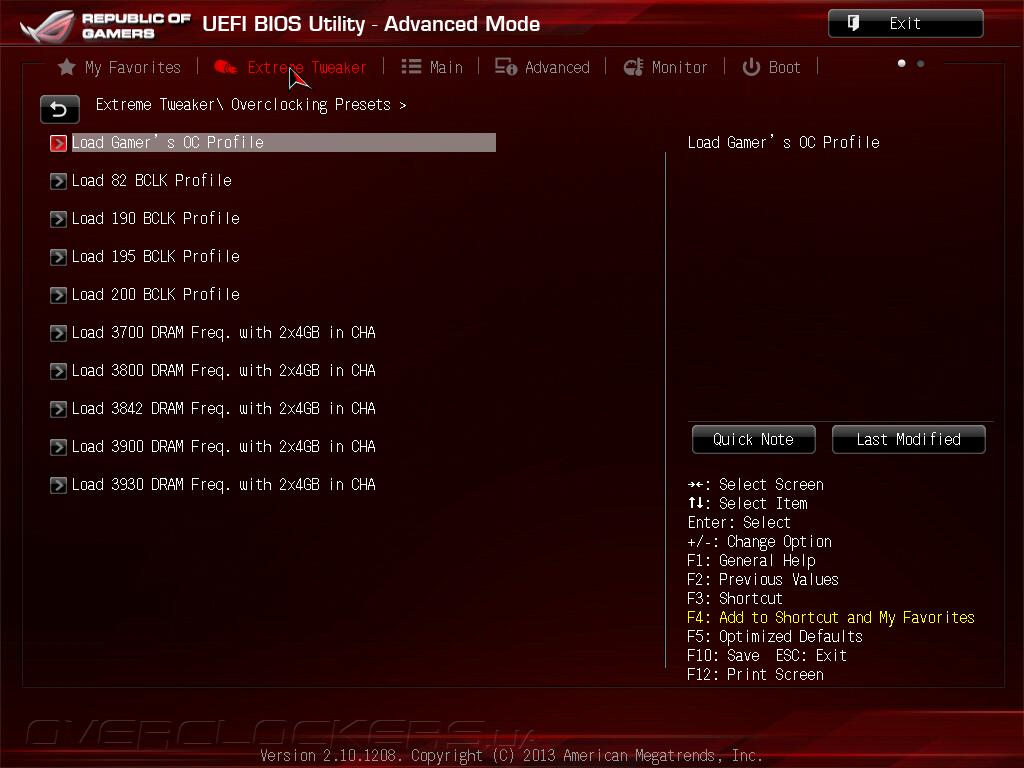Click the Version 2.10.1208 copyright line
The height and width of the screenshot is (768, 1024).
tap(511, 756)
